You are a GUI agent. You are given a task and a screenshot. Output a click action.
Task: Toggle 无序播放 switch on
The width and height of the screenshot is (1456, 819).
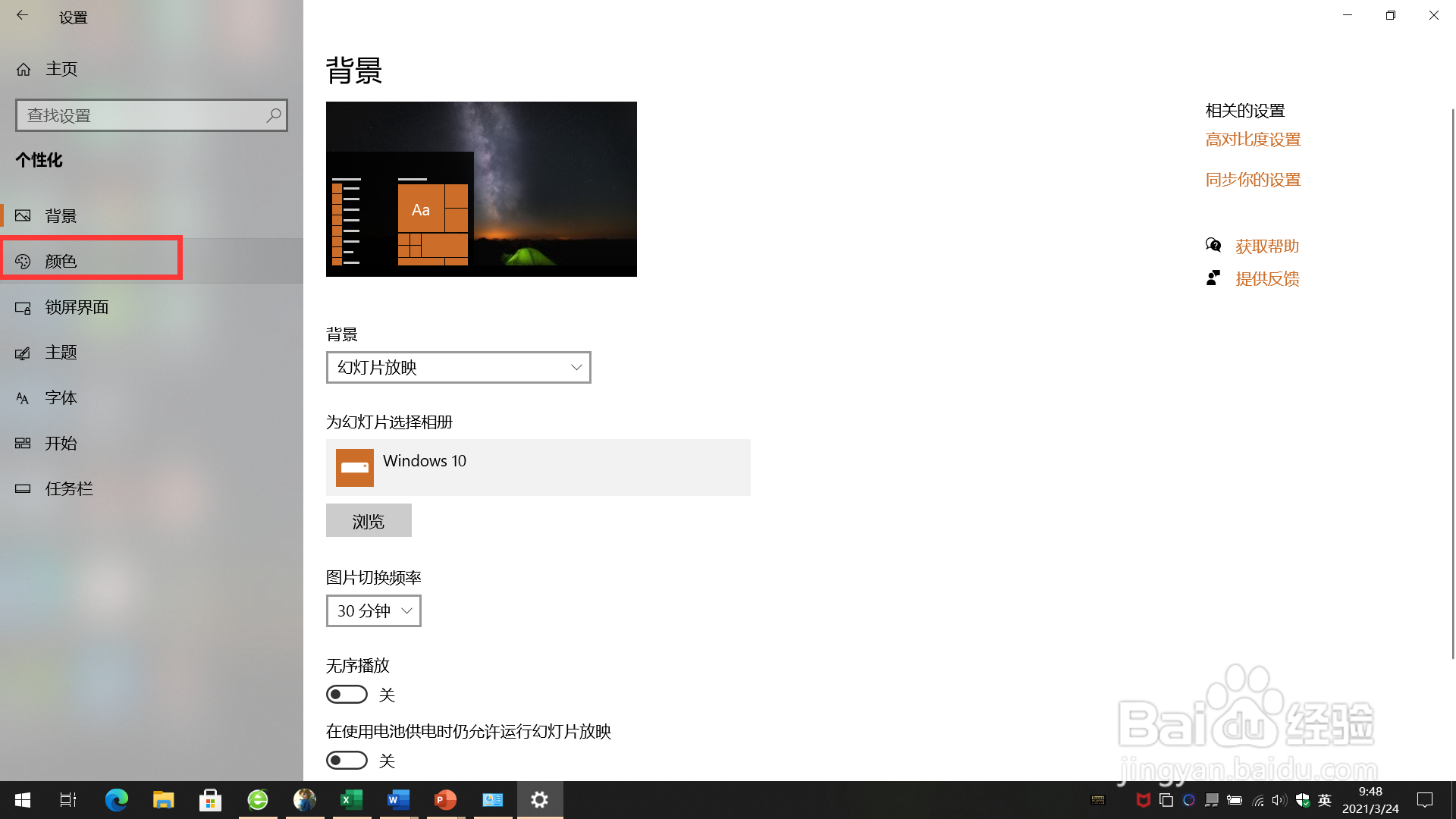click(347, 694)
